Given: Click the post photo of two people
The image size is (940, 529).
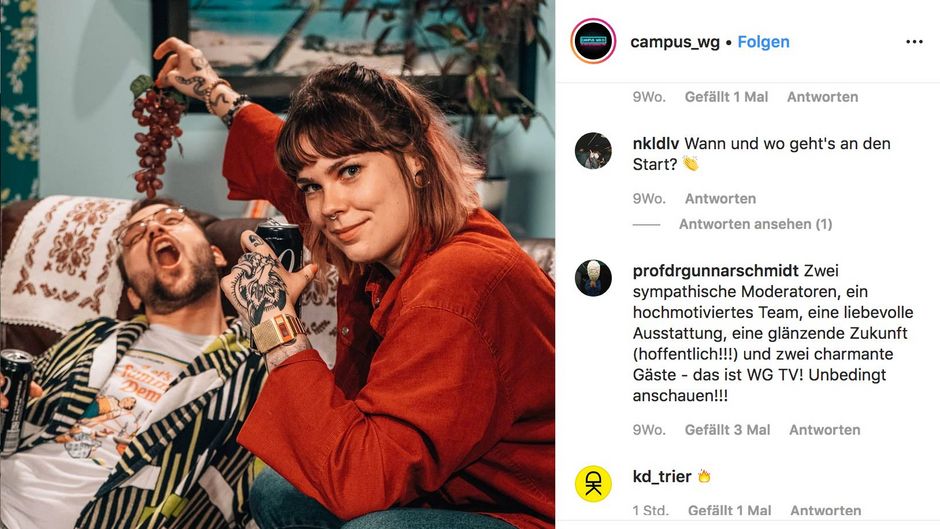Looking at the screenshot, I should click(278, 264).
